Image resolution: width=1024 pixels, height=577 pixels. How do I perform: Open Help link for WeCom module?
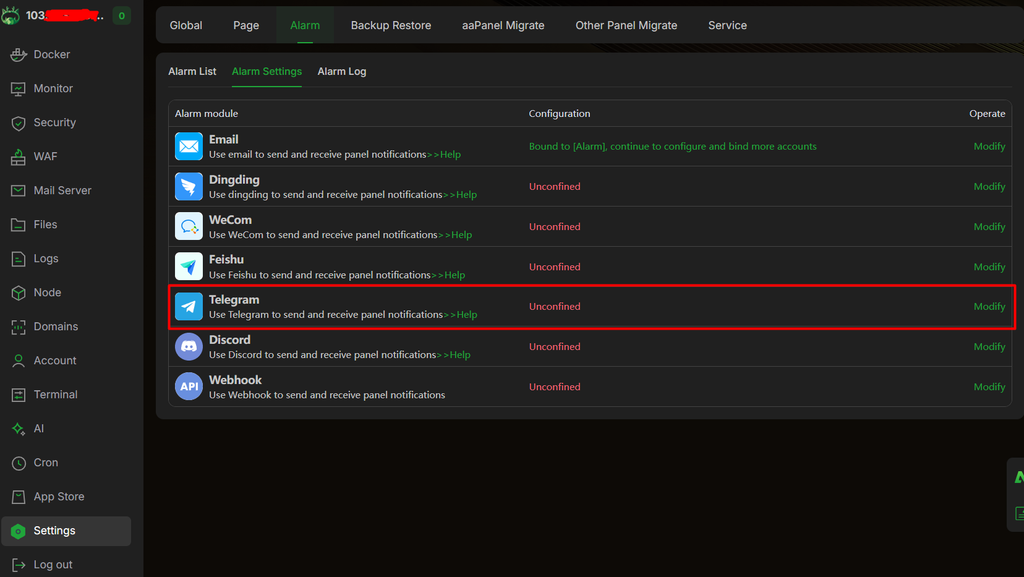point(455,235)
